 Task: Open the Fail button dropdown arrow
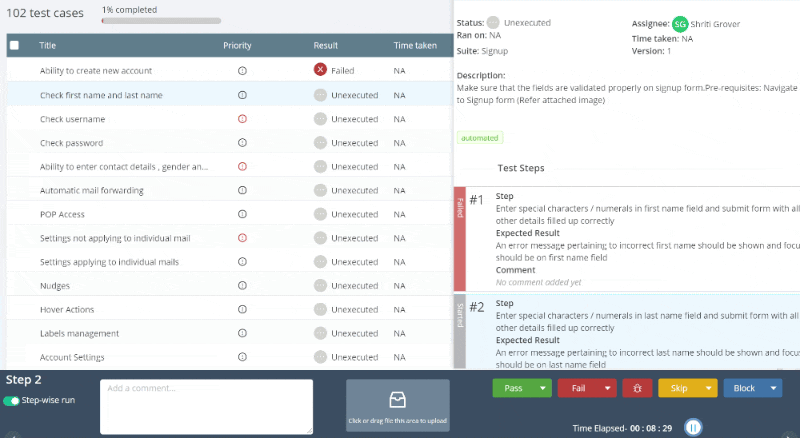[607, 388]
